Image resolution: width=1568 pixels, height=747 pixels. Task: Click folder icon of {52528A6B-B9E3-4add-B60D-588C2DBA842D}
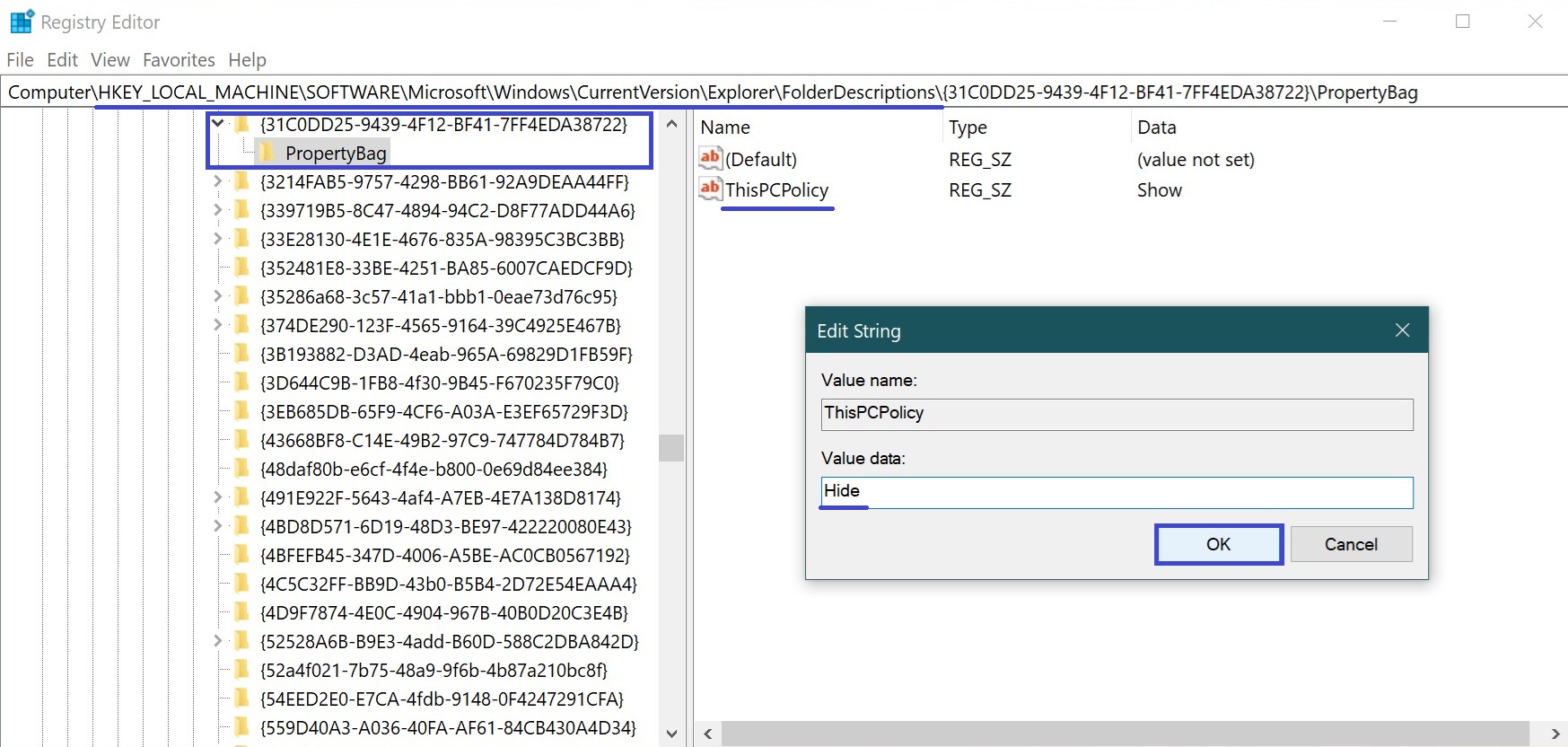click(x=242, y=641)
